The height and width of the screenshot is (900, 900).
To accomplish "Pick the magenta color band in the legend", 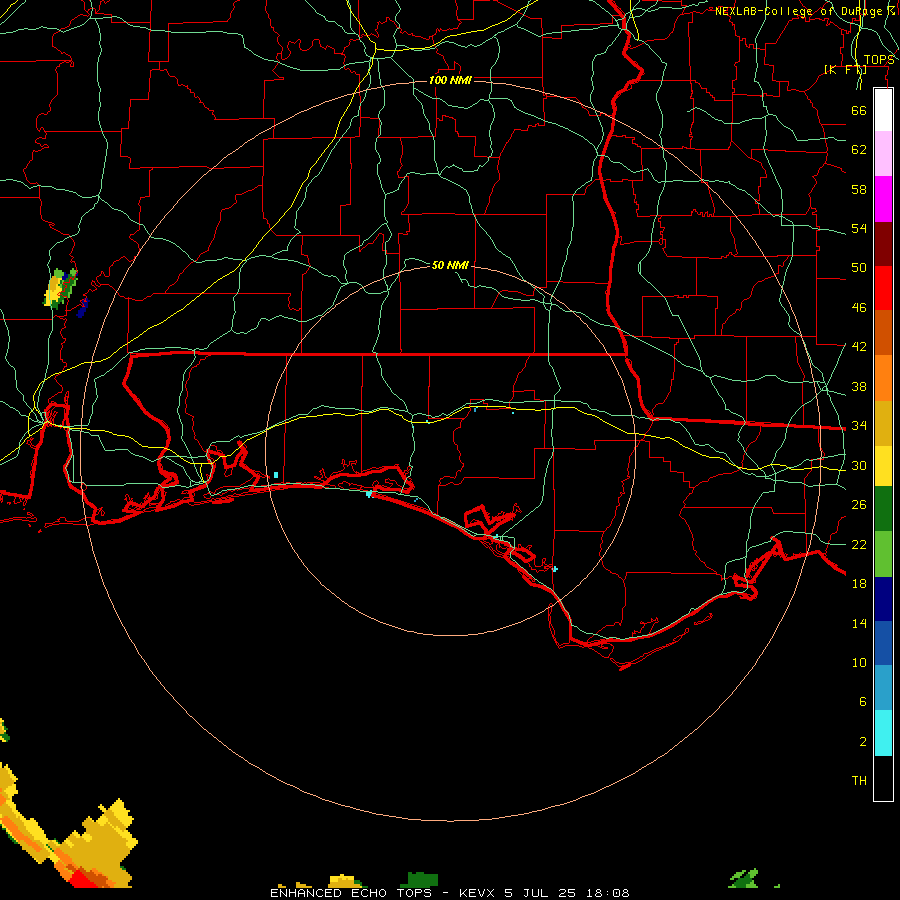I will [883, 199].
